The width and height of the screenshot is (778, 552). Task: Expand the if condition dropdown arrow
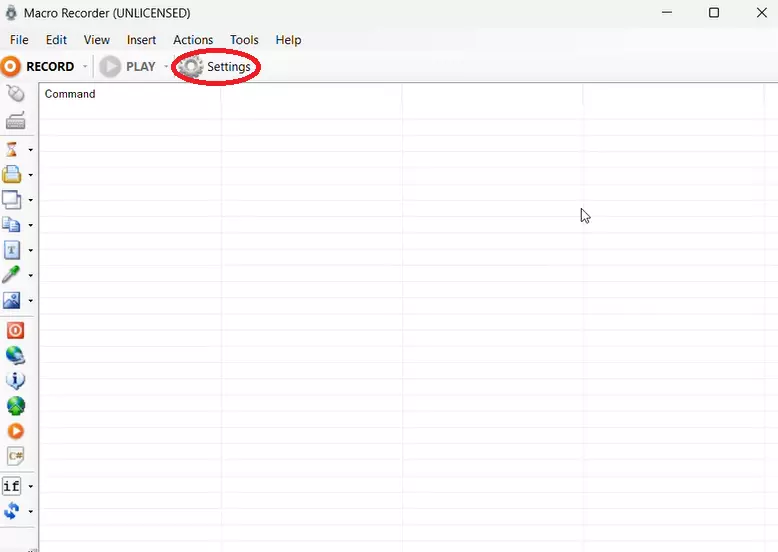(30, 486)
